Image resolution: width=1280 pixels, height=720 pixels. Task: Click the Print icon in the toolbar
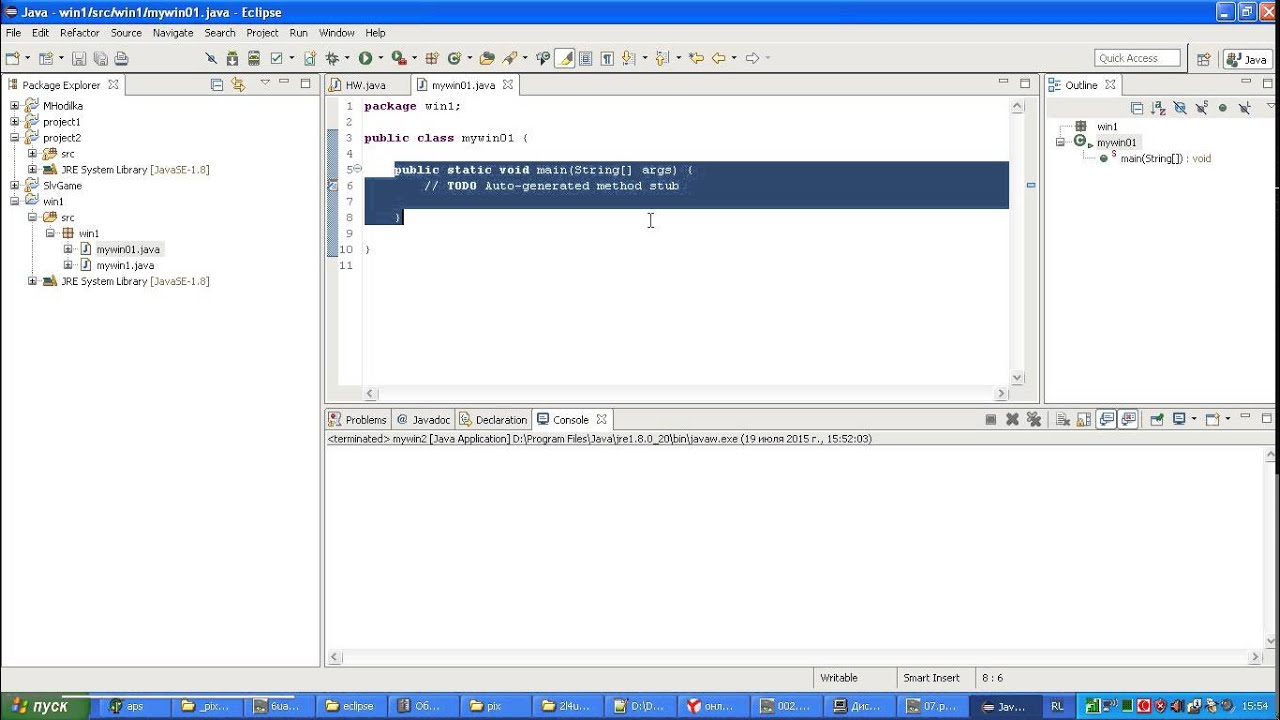click(x=121, y=59)
